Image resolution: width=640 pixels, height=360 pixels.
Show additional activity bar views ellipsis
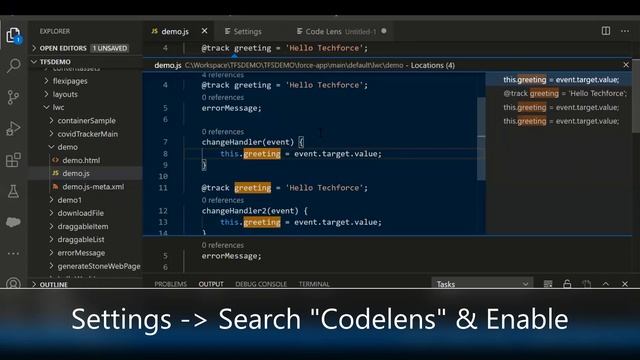point(13,253)
